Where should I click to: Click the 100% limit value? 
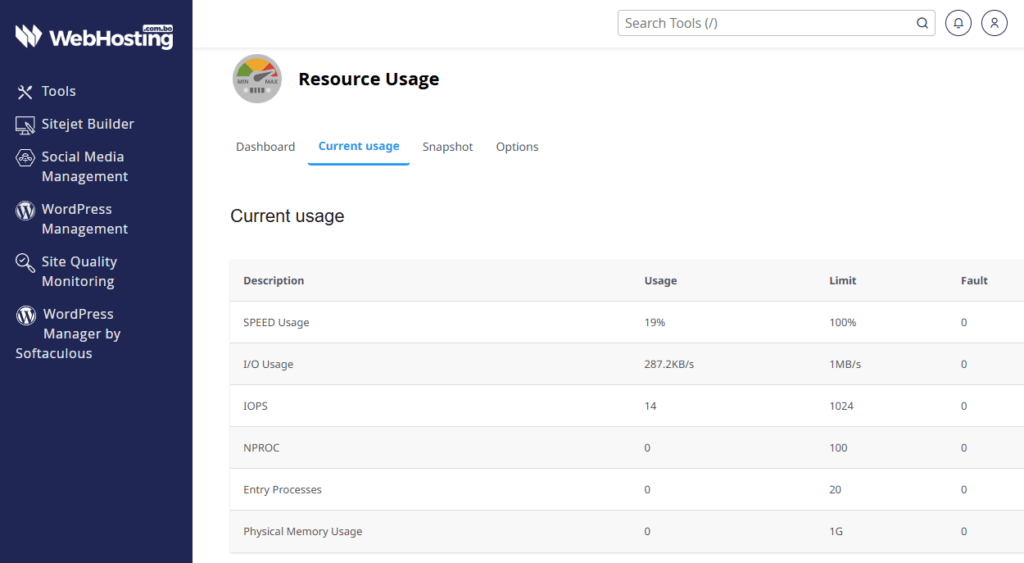pos(842,323)
